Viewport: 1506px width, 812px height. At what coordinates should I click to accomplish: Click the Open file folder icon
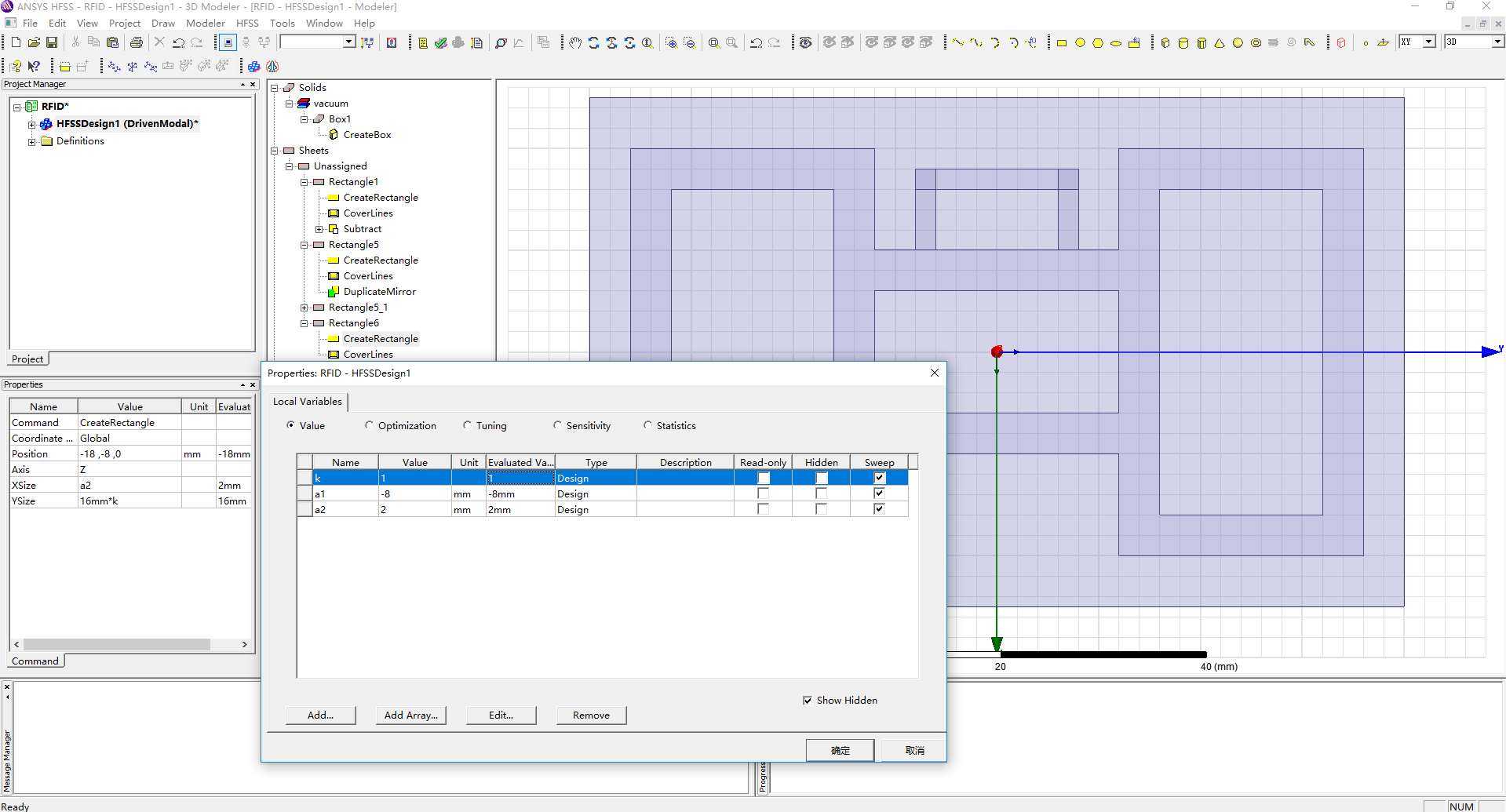(34, 42)
